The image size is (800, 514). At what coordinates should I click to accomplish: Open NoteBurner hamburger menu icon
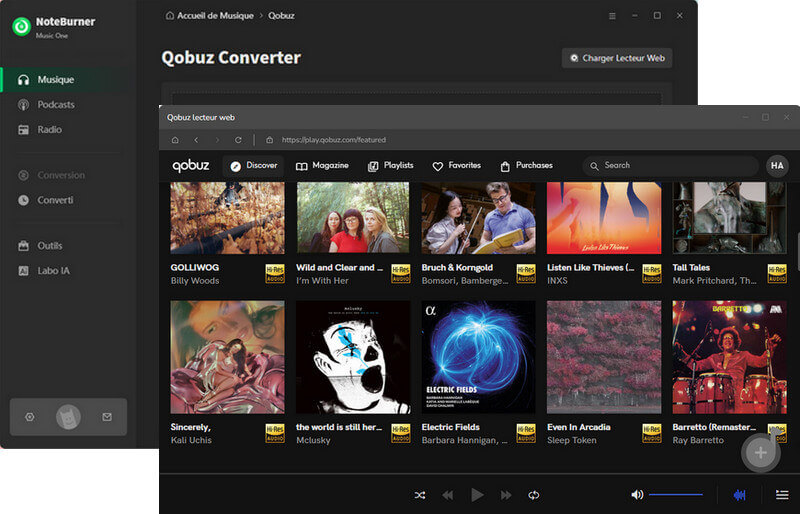click(612, 16)
